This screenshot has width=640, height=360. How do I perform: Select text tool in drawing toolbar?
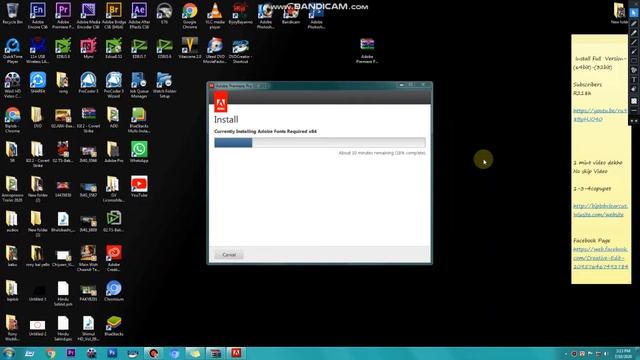[634, 80]
